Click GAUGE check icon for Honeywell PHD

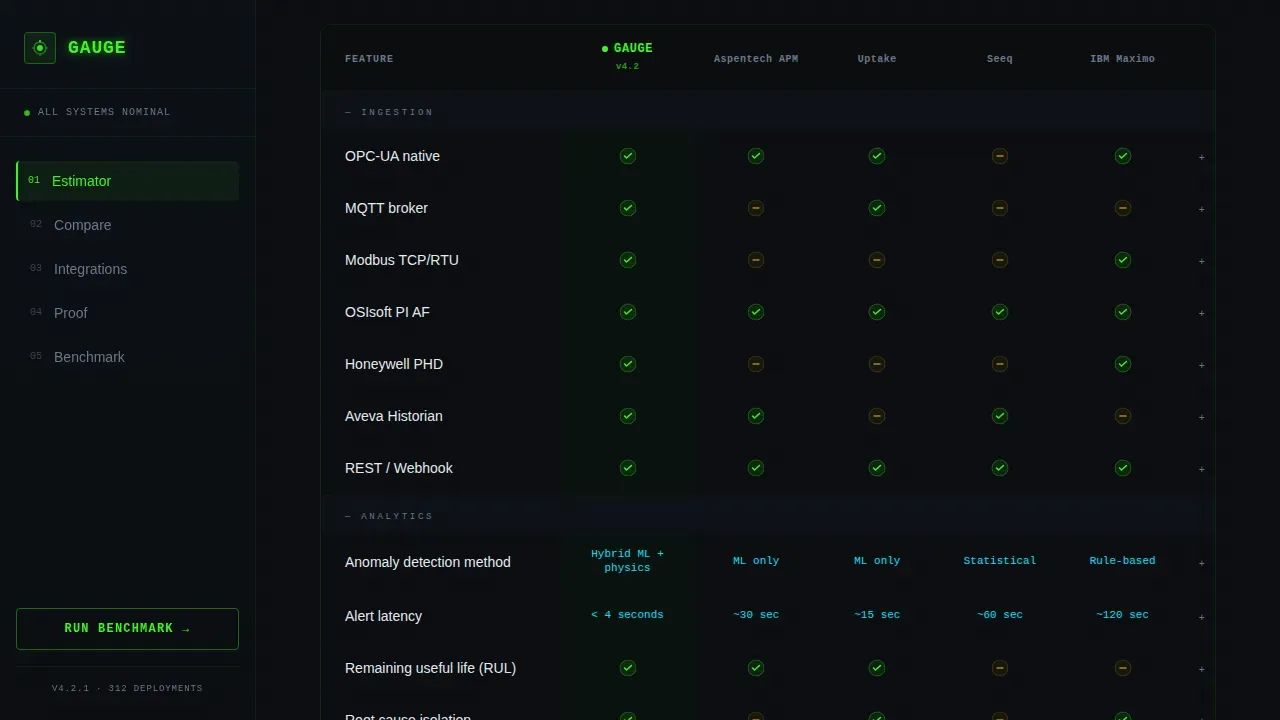628,364
